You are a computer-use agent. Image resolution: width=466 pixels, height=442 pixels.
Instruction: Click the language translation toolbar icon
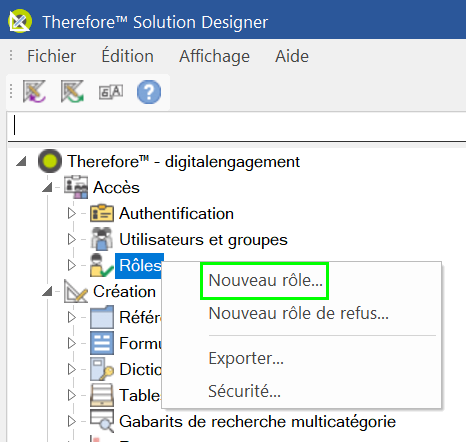click(x=111, y=92)
